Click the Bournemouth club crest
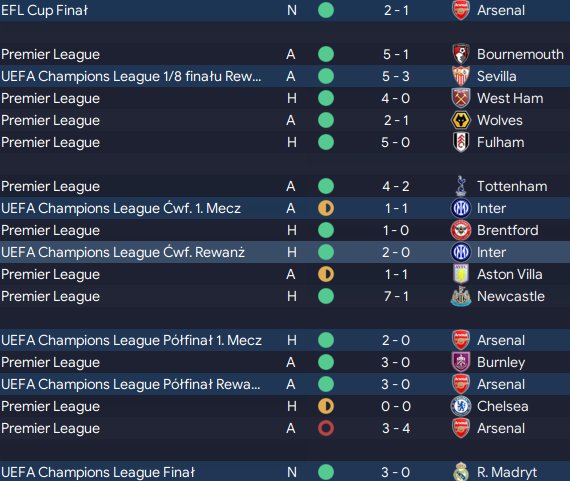The height and width of the screenshot is (481, 570). pyautogui.click(x=461, y=54)
